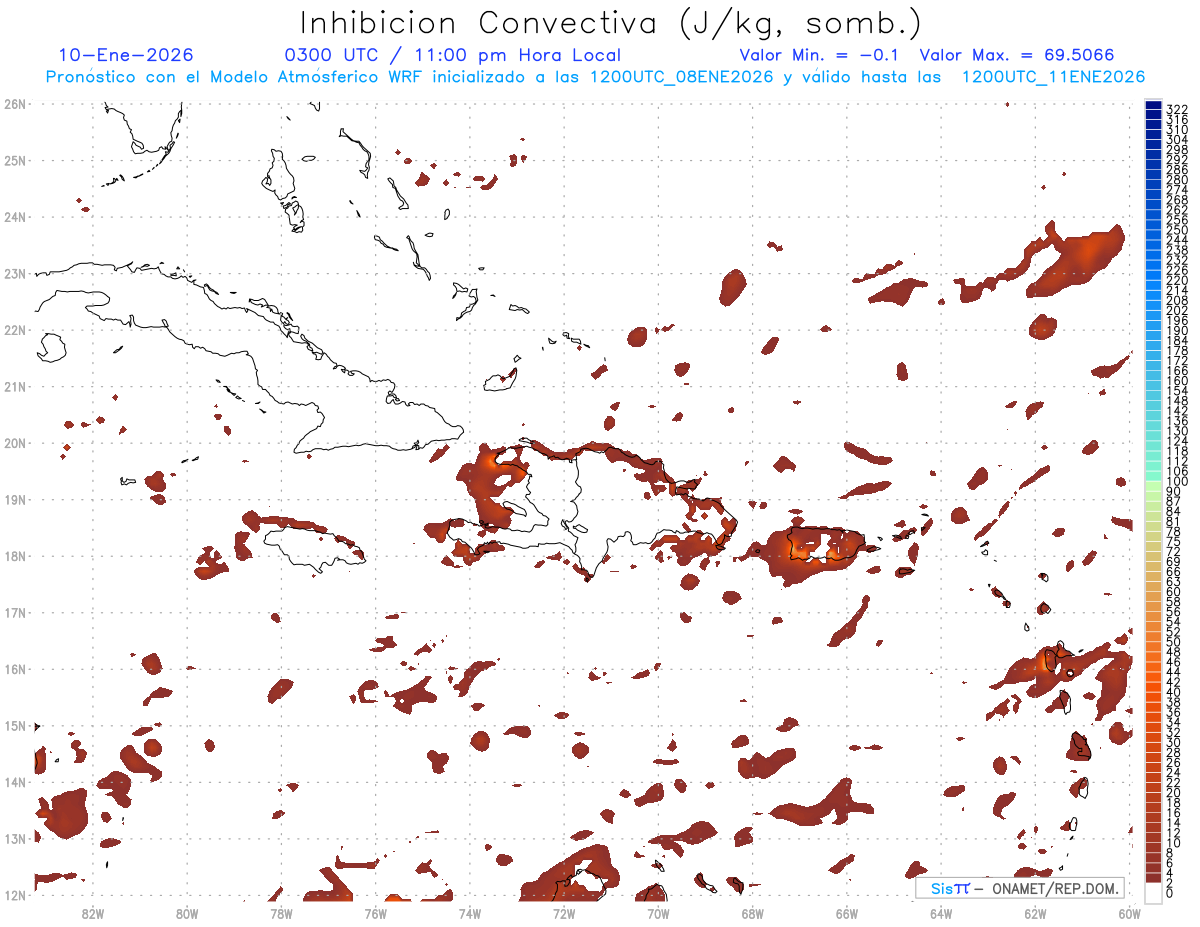Click the '21N' latitude label

click(x=14, y=386)
